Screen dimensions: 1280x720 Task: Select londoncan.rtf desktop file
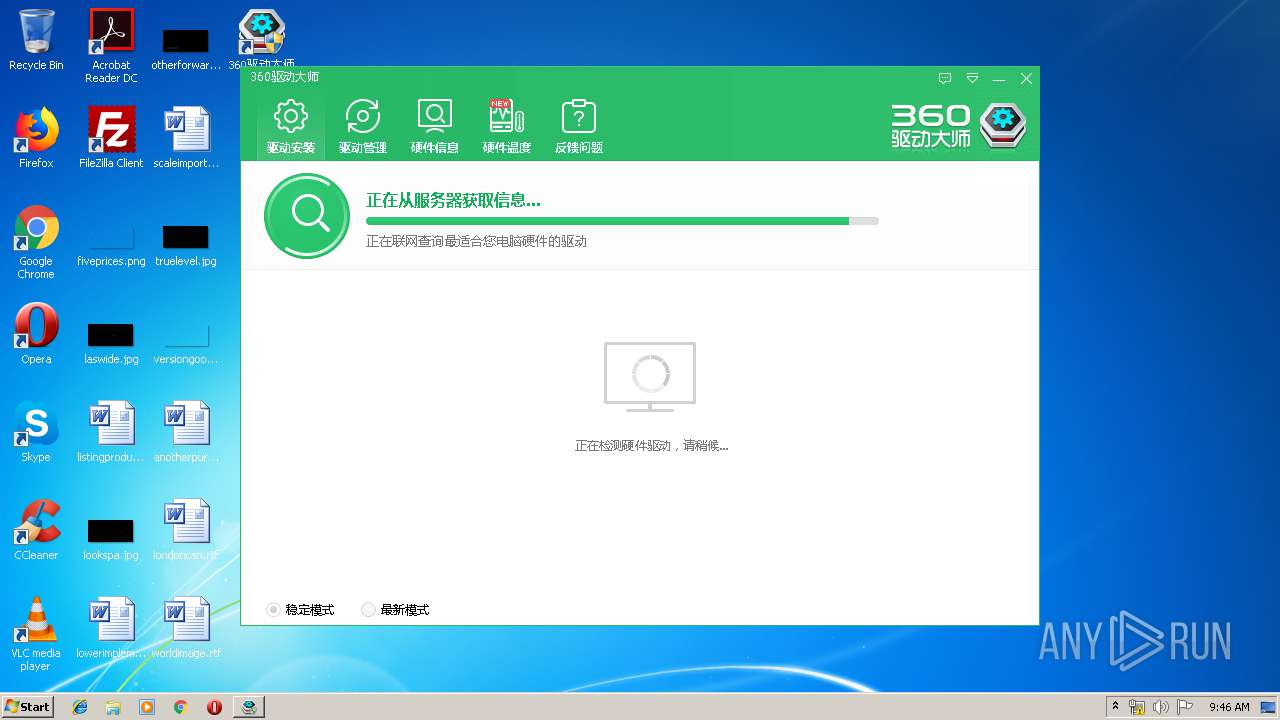pos(186,530)
